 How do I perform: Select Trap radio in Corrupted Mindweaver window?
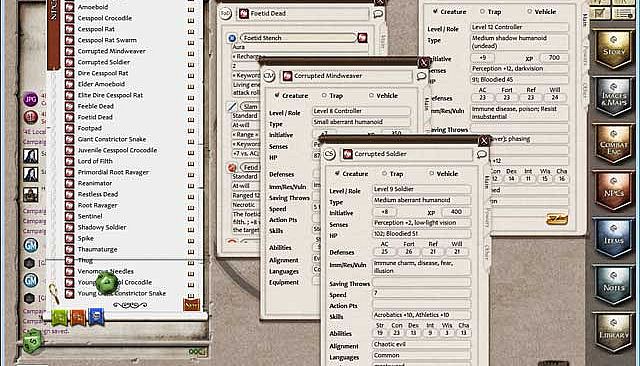coord(324,95)
